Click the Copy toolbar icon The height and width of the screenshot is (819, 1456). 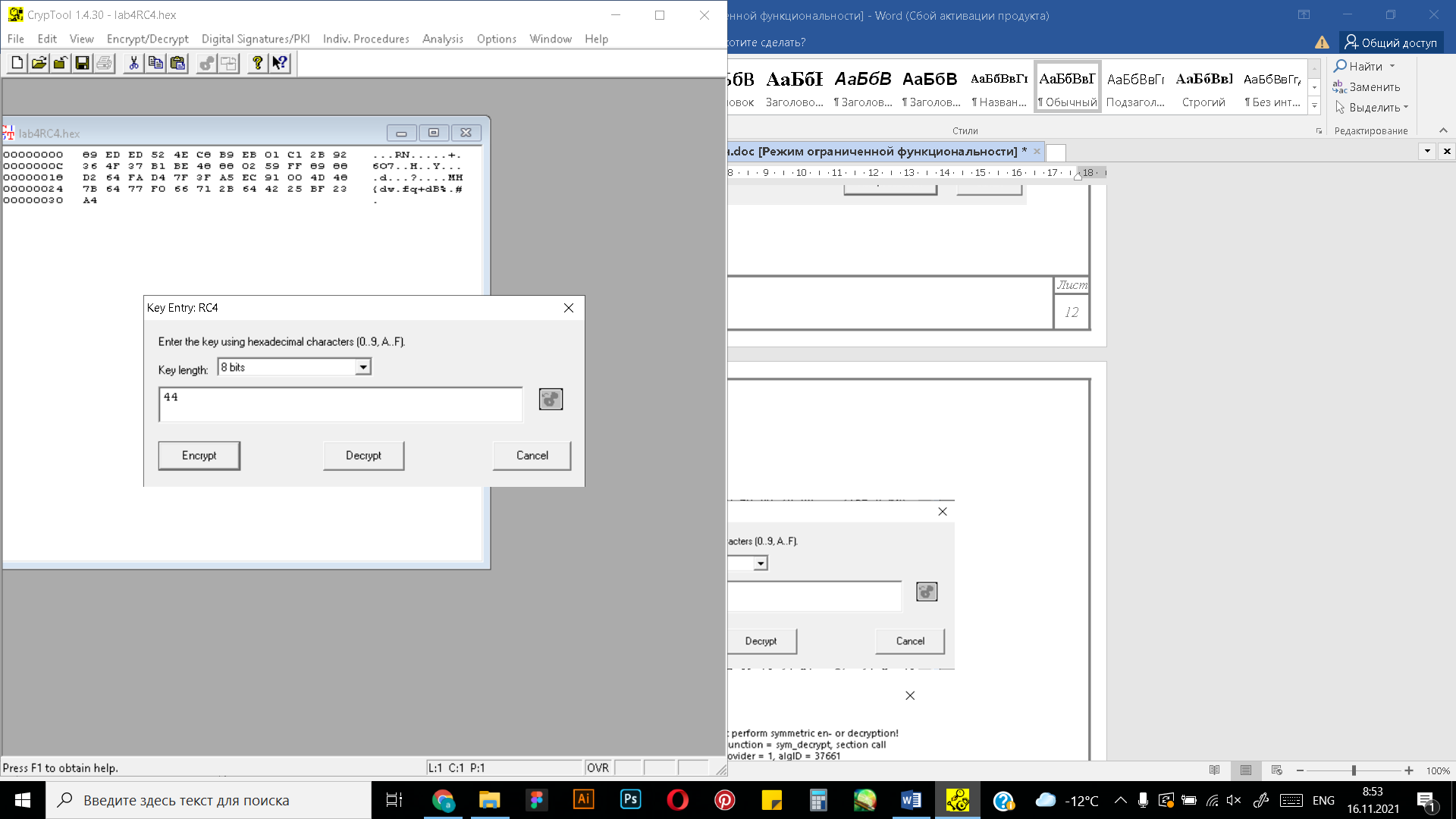[155, 63]
